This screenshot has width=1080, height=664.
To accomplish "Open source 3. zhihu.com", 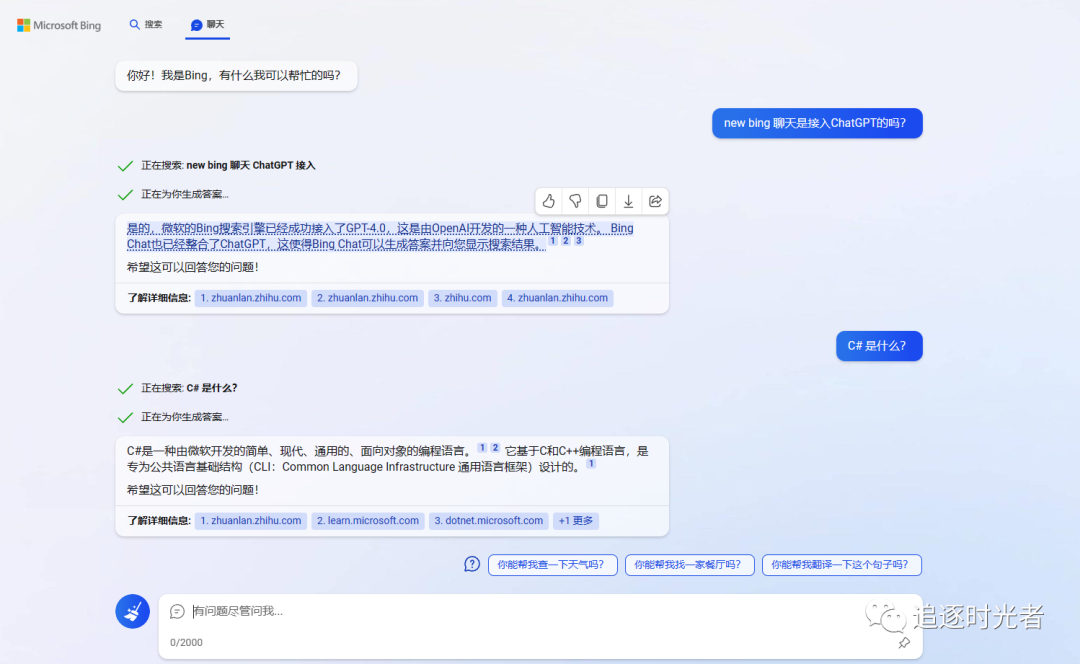I will pos(462,298).
